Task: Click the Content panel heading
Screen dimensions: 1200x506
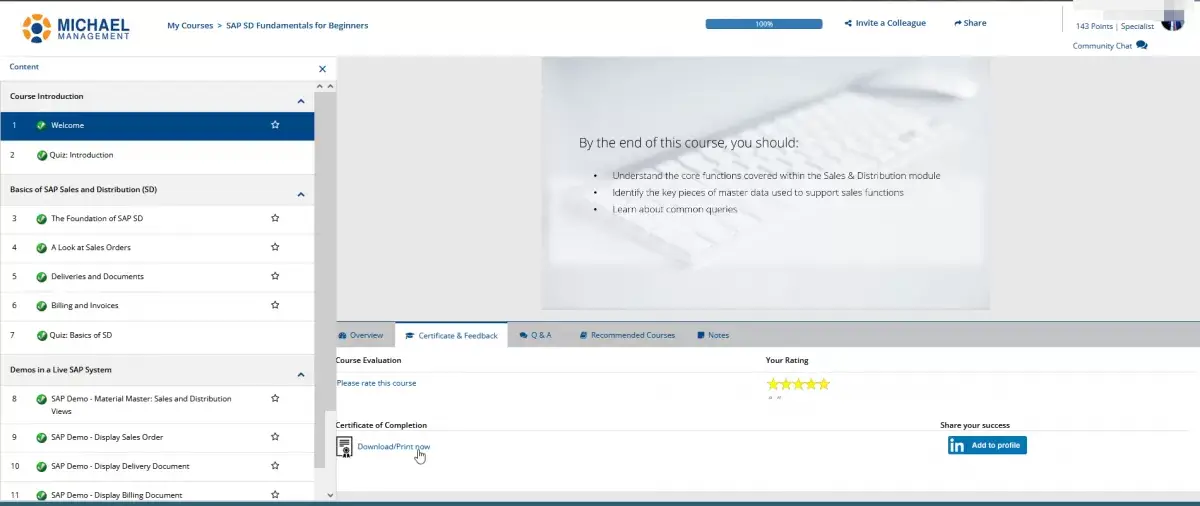Action: coord(24,67)
